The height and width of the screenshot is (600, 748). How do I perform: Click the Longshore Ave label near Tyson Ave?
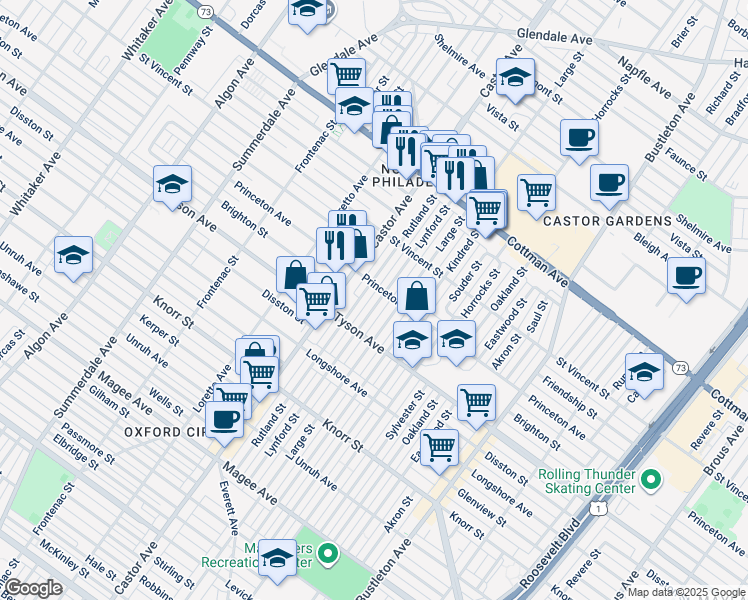[337, 373]
